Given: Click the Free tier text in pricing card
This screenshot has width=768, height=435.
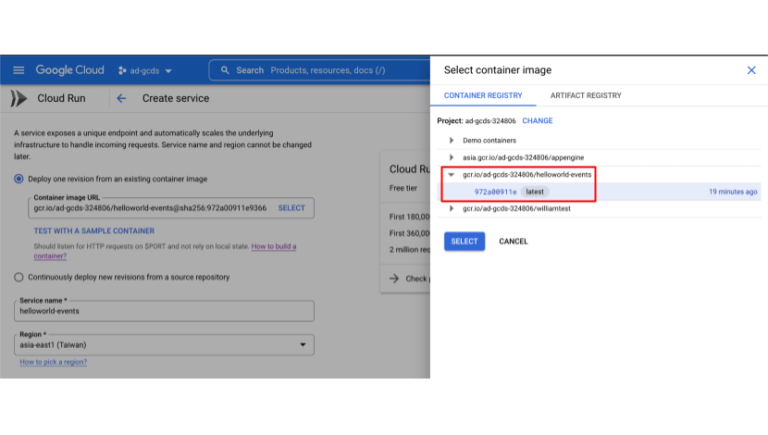Looking at the screenshot, I should coord(403,188).
